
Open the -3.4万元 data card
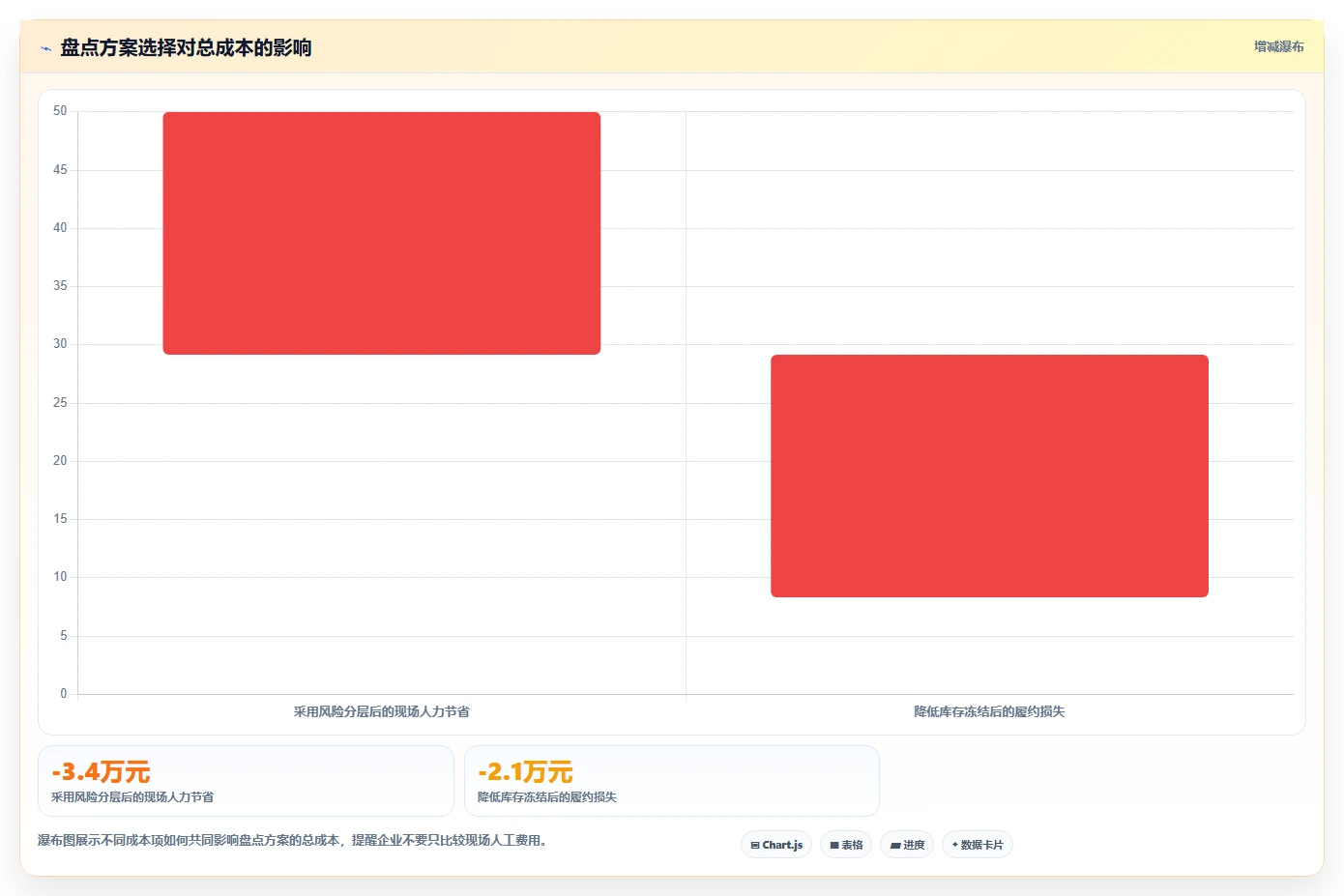(x=246, y=781)
